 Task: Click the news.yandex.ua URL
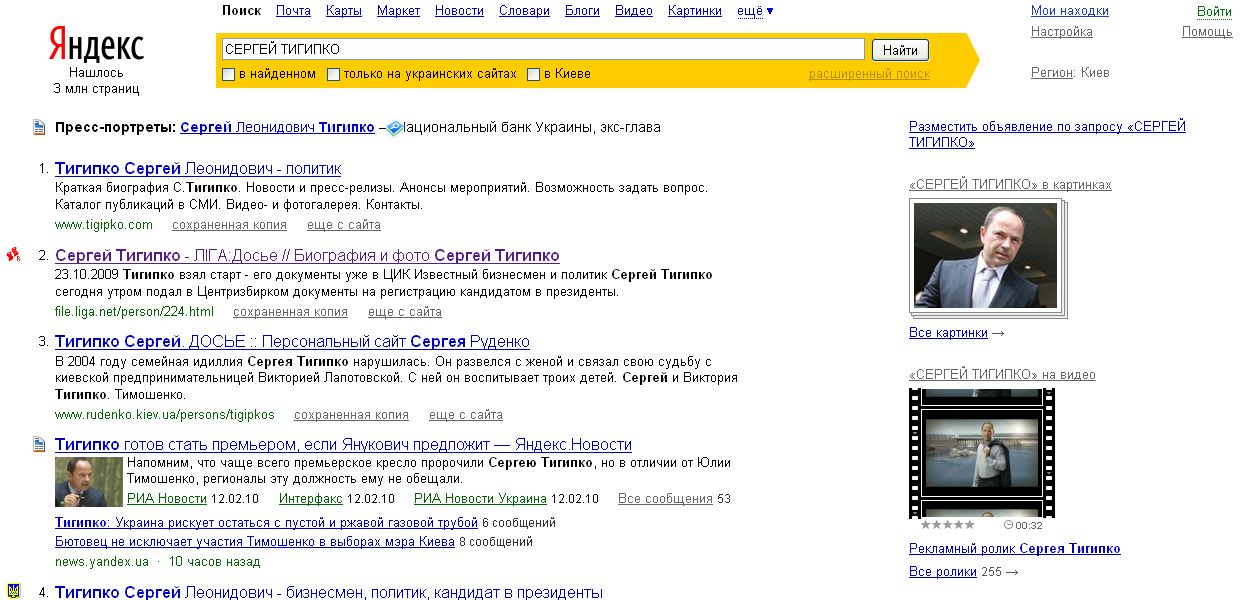pyautogui.click(x=102, y=562)
